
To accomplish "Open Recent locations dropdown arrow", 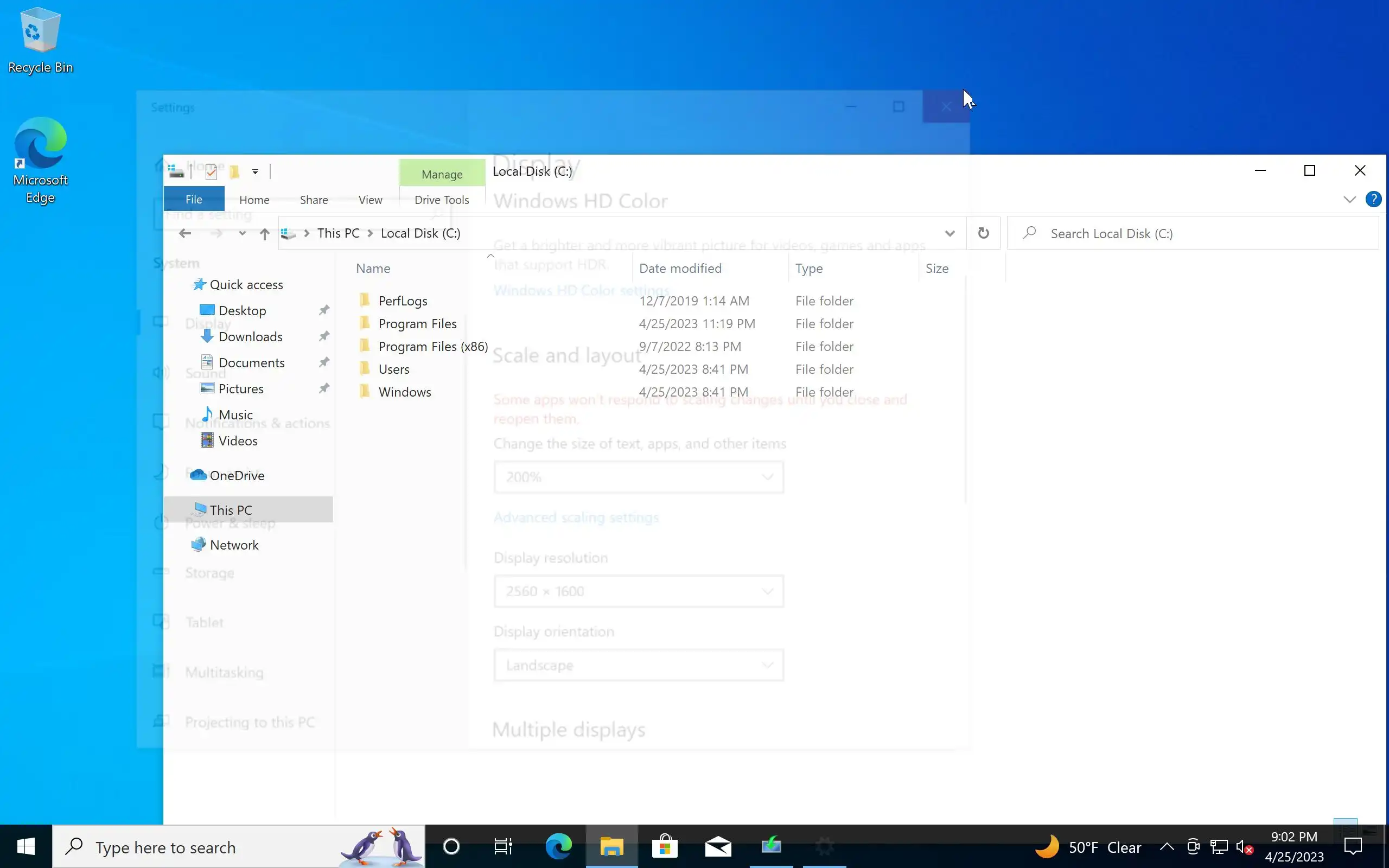I will click(242, 233).
